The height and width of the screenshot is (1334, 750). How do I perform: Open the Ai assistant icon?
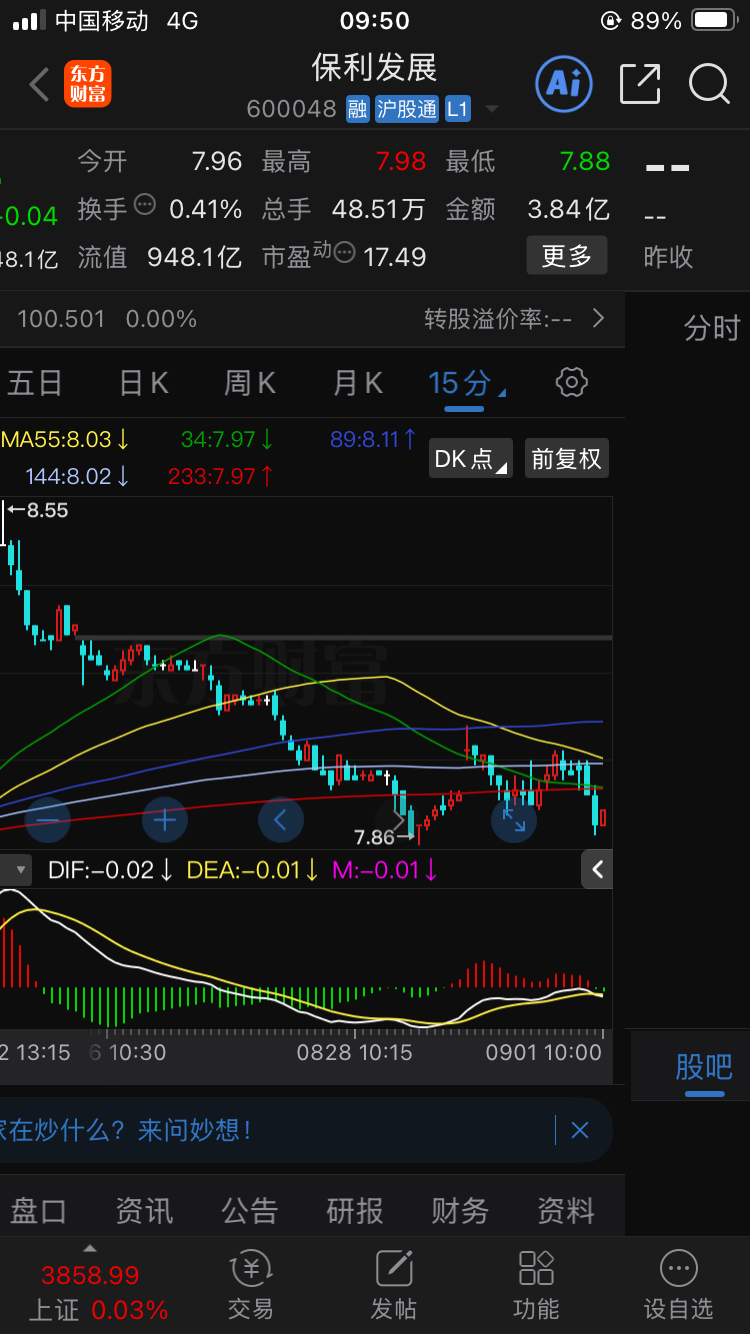click(564, 84)
